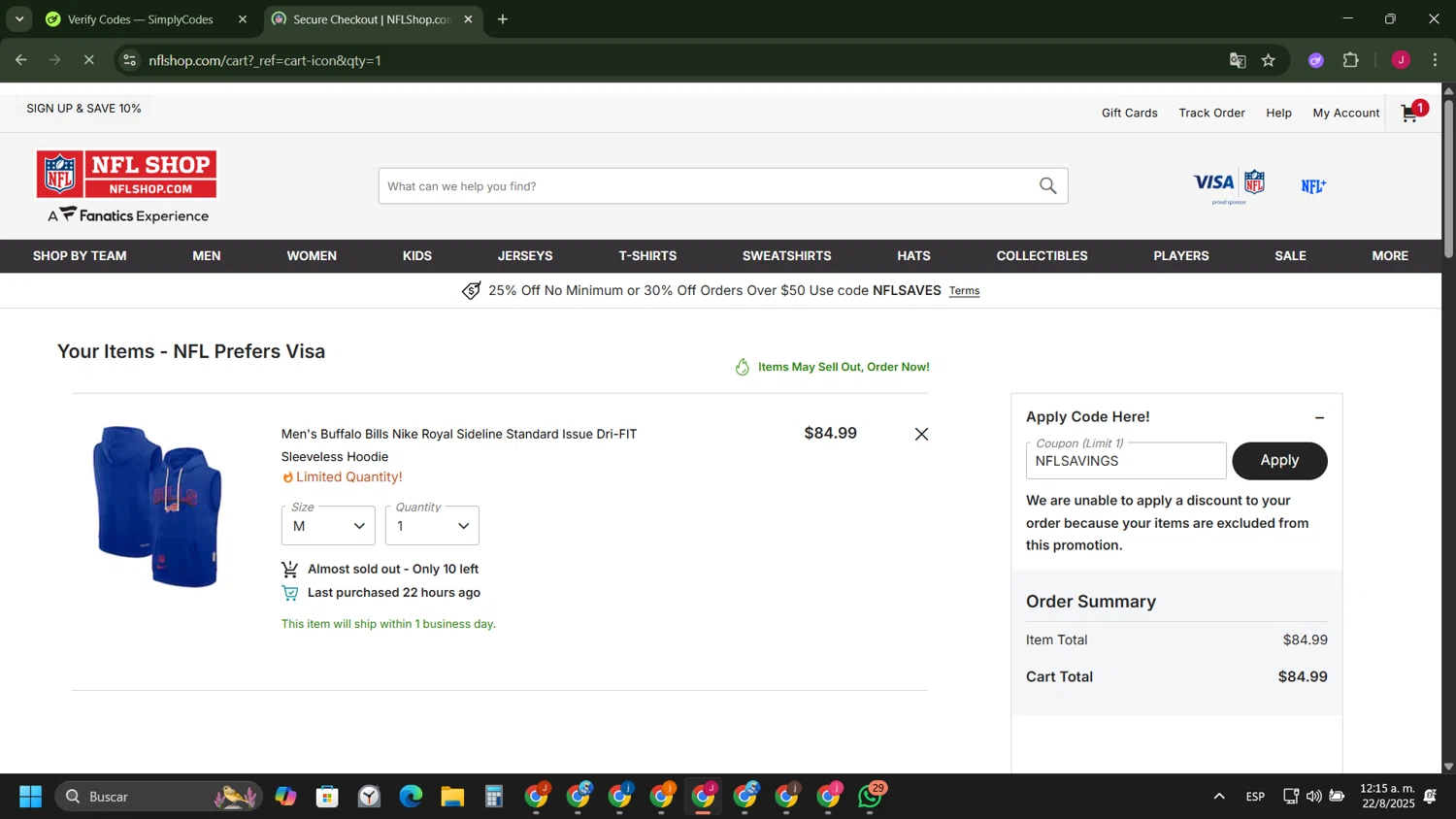
Task: Open the HATS menu
Action: pyautogui.click(x=913, y=256)
